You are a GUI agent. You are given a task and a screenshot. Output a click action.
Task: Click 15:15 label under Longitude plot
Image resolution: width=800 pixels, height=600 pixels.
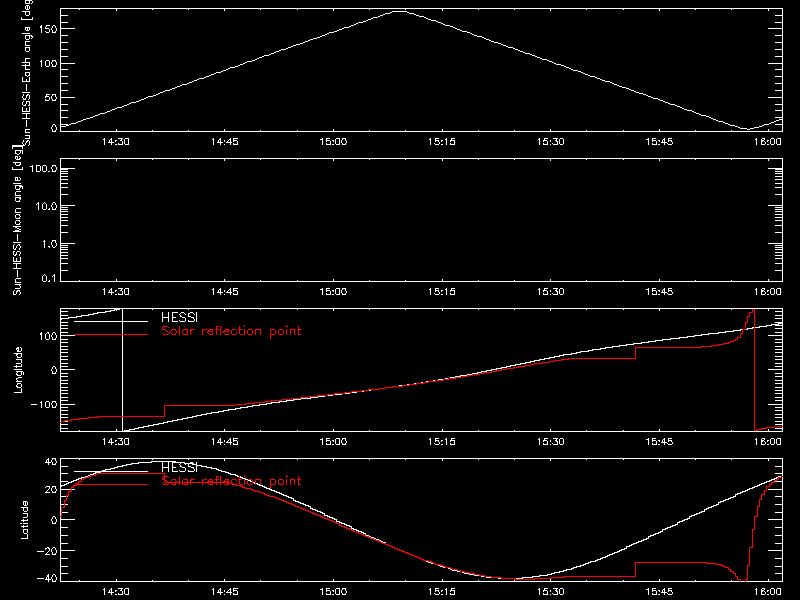tap(442, 442)
